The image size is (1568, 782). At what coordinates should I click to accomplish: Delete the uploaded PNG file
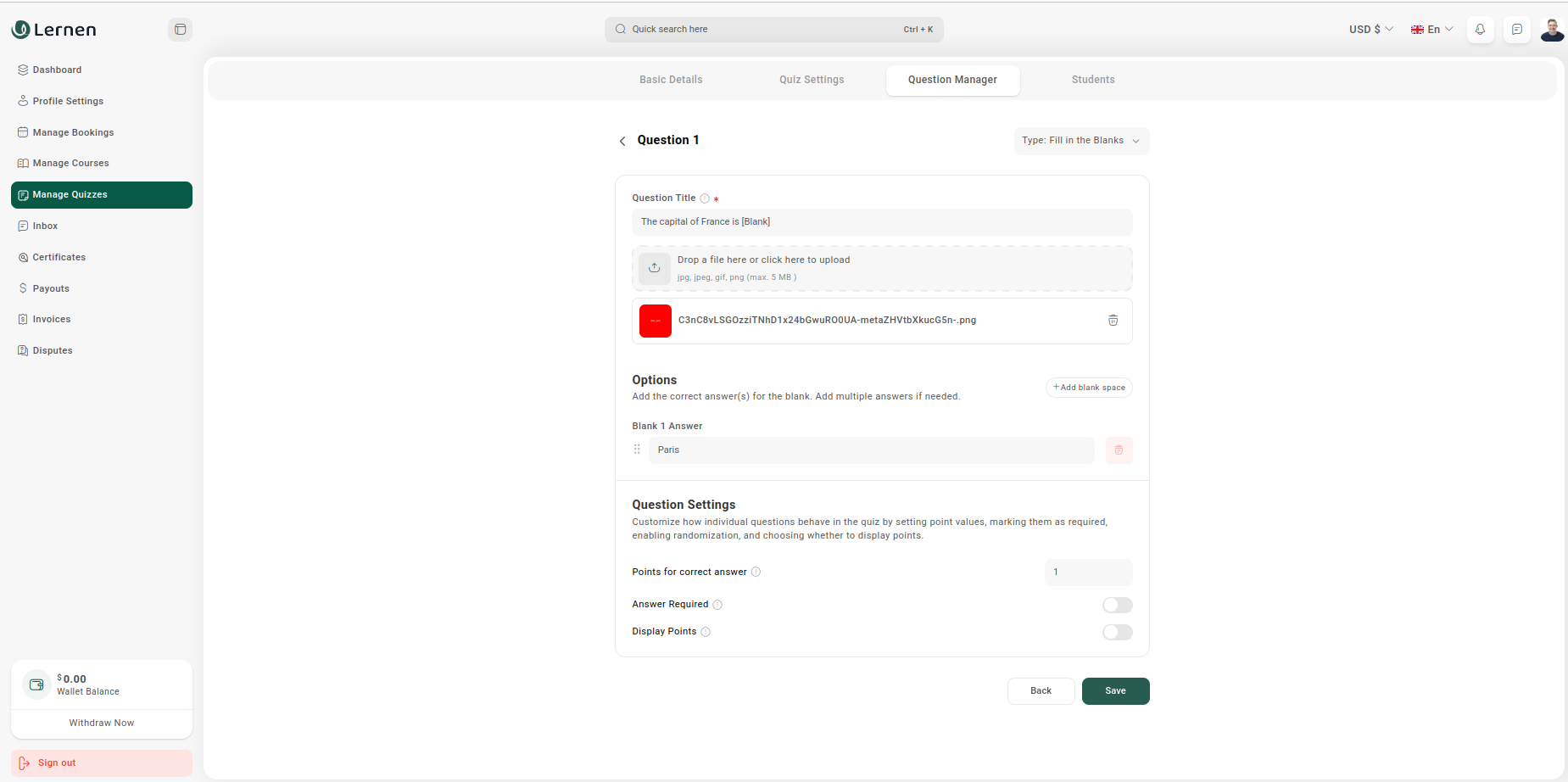1113,321
